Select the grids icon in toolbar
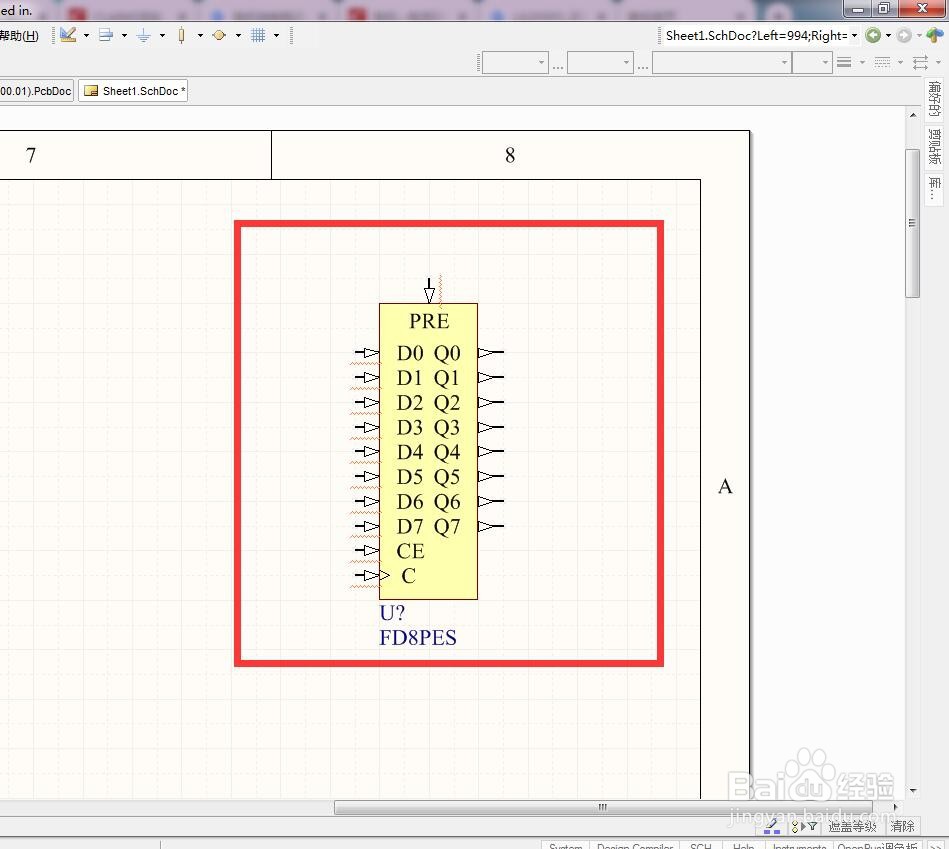 click(x=258, y=35)
